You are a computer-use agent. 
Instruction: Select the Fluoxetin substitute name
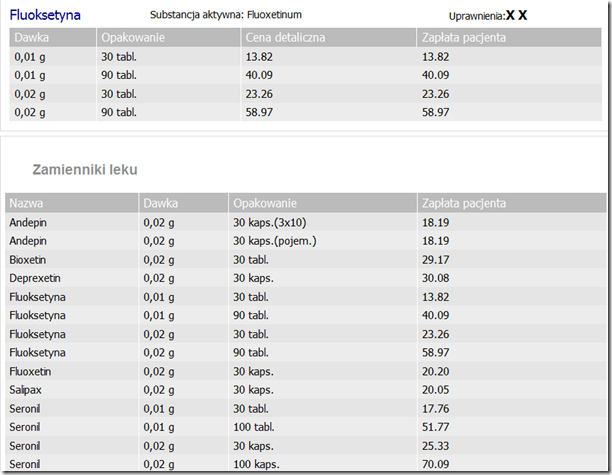tap(30, 372)
